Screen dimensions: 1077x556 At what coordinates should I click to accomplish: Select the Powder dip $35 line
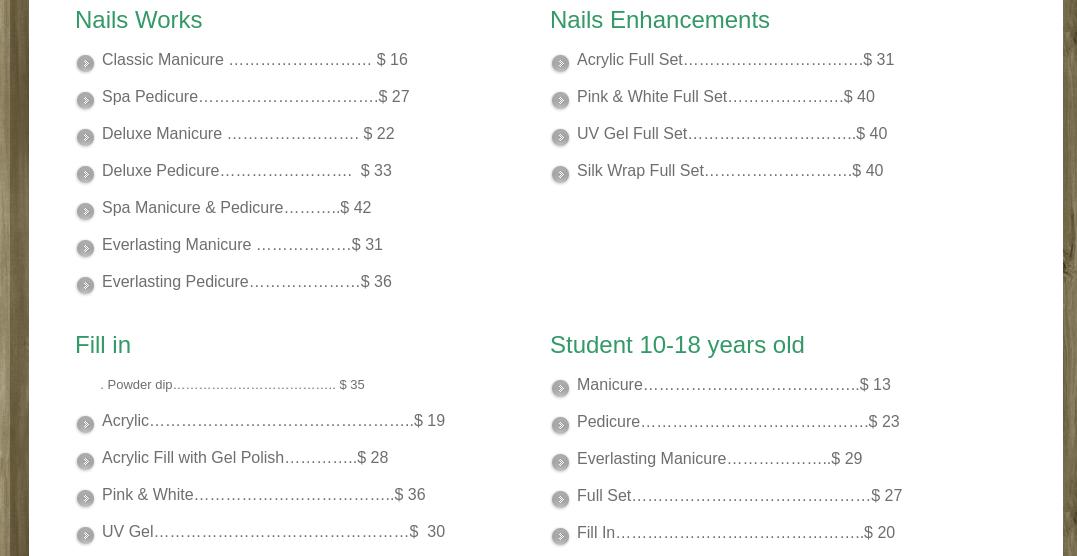233,385
